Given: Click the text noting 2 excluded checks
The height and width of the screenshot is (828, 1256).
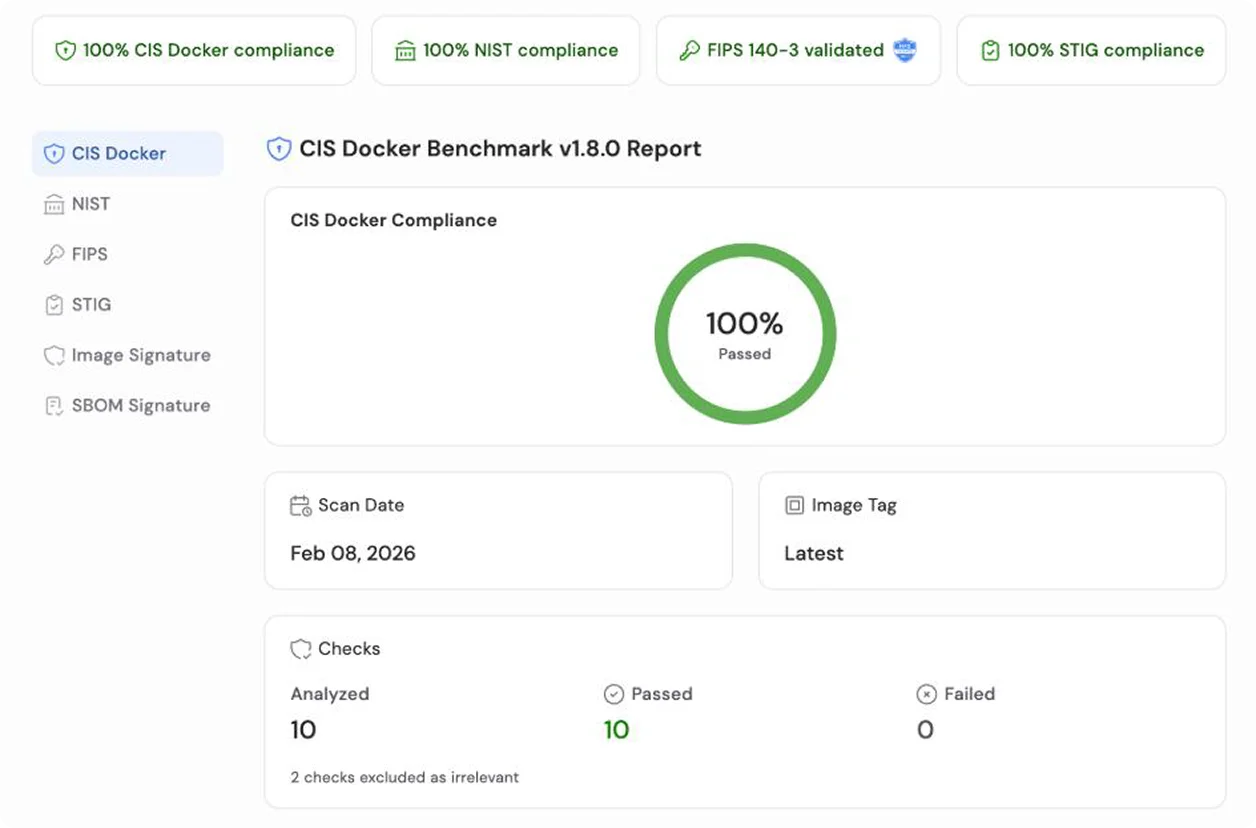Looking at the screenshot, I should [404, 777].
